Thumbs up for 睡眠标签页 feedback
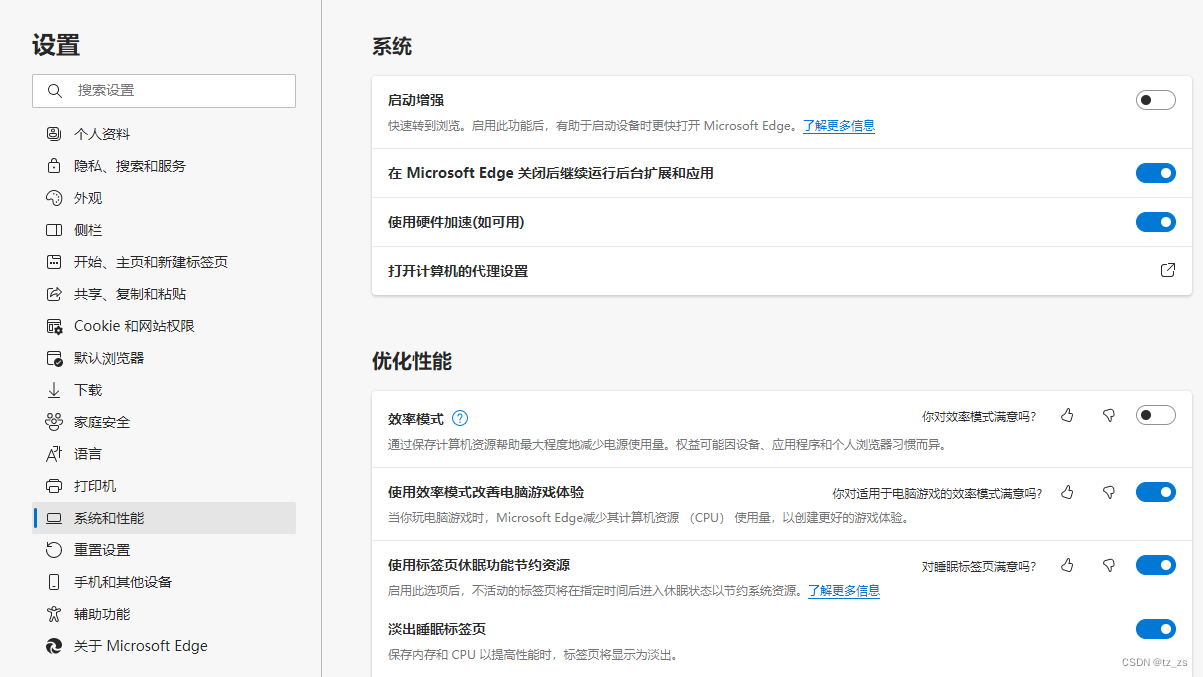The width and height of the screenshot is (1203, 677). (x=1067, y=565)
